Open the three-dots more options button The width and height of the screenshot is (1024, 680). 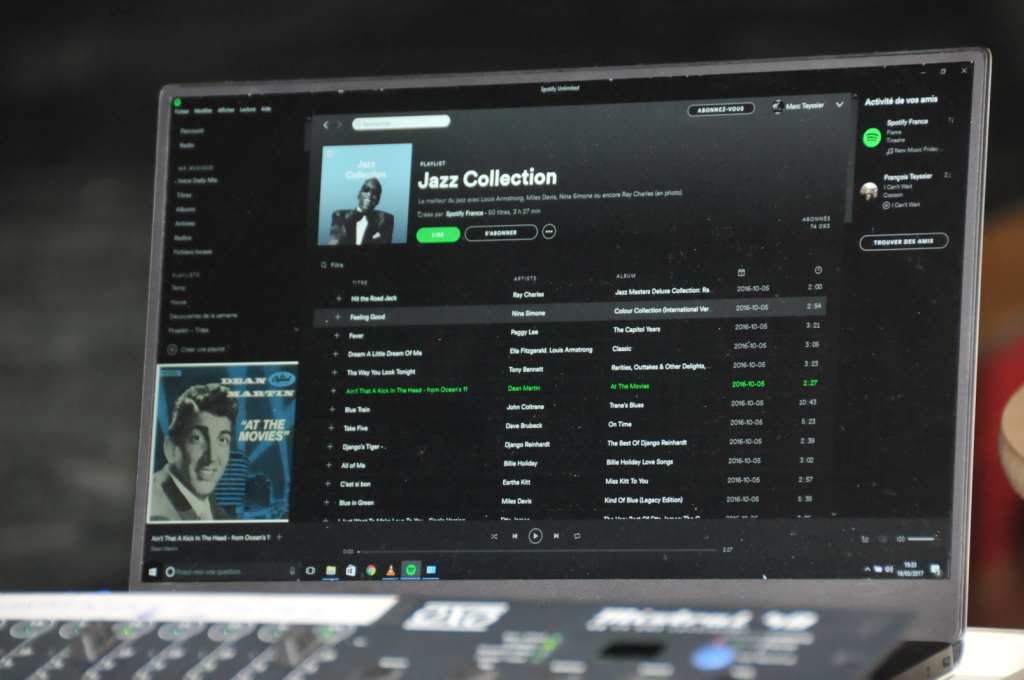[549, 231]
